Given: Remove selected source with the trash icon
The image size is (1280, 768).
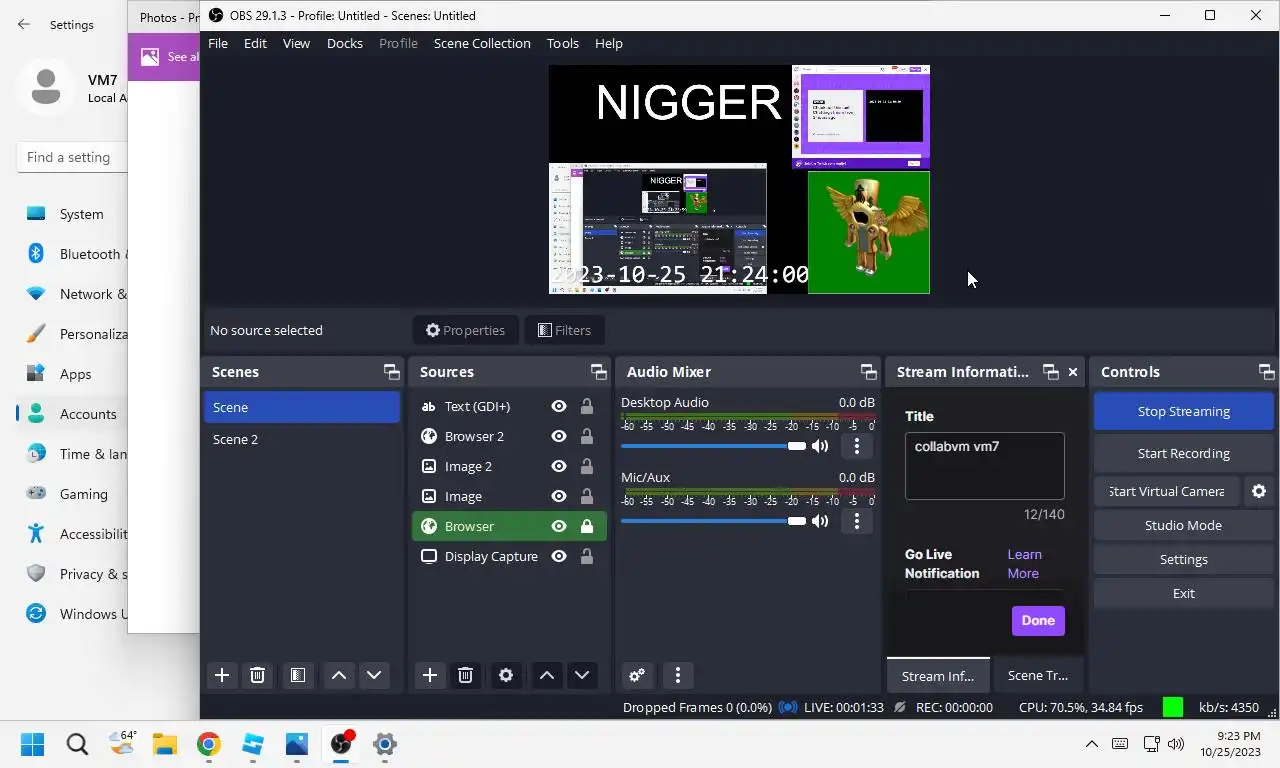Looking at the screenshot, I should click(x=465, y=675).
